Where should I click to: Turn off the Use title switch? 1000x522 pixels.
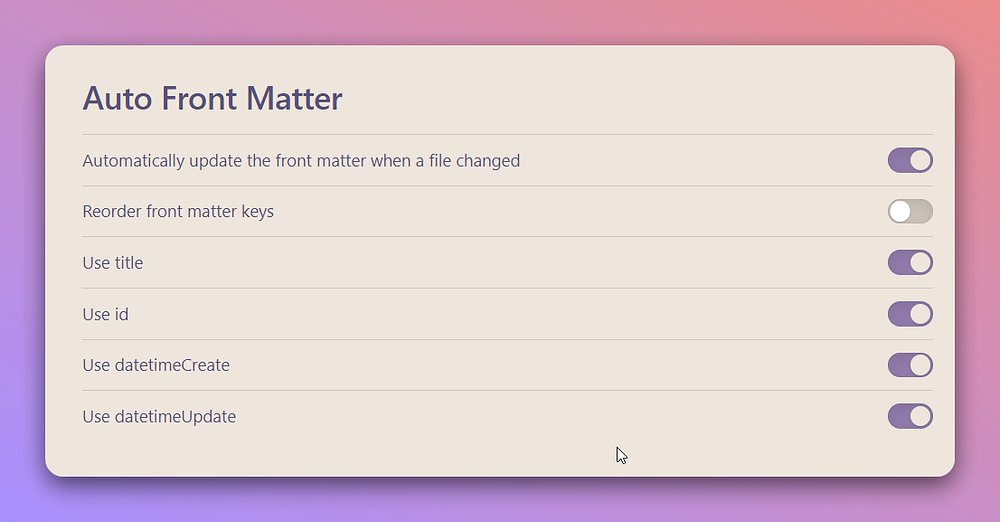point(910,262)
